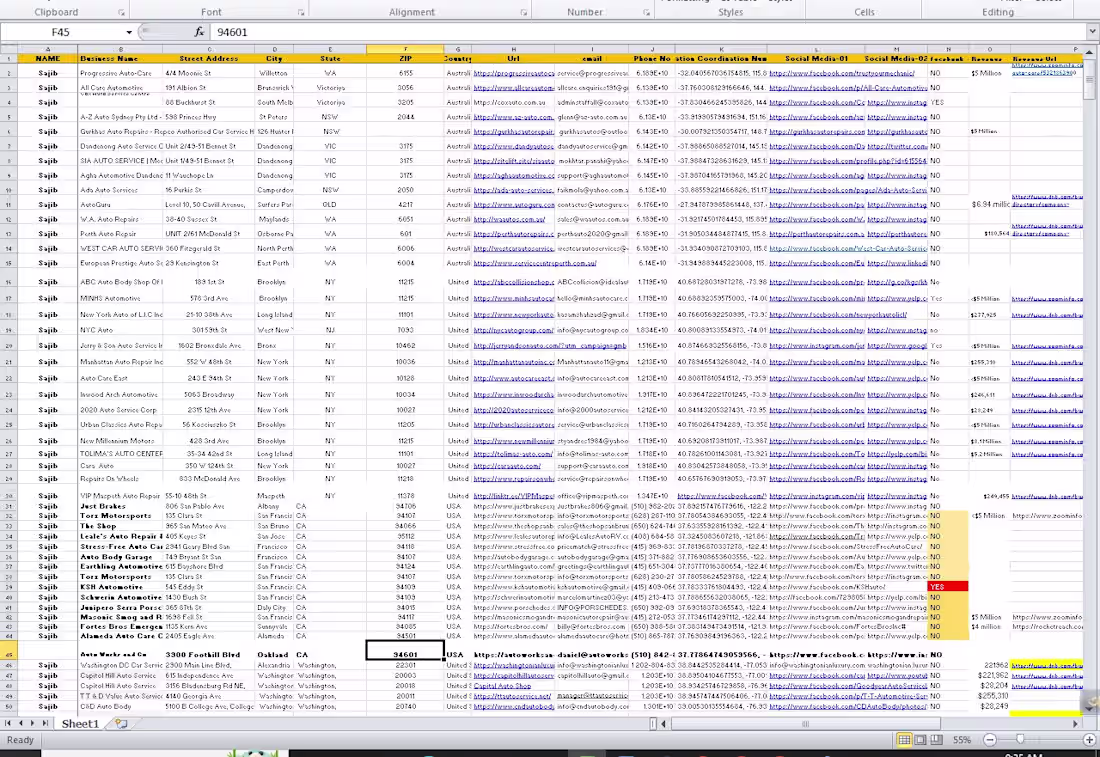Screen dimensions: 1100x757
Task: Open the Manhattan Auto Repair URL link
Action: coord(514,362)
